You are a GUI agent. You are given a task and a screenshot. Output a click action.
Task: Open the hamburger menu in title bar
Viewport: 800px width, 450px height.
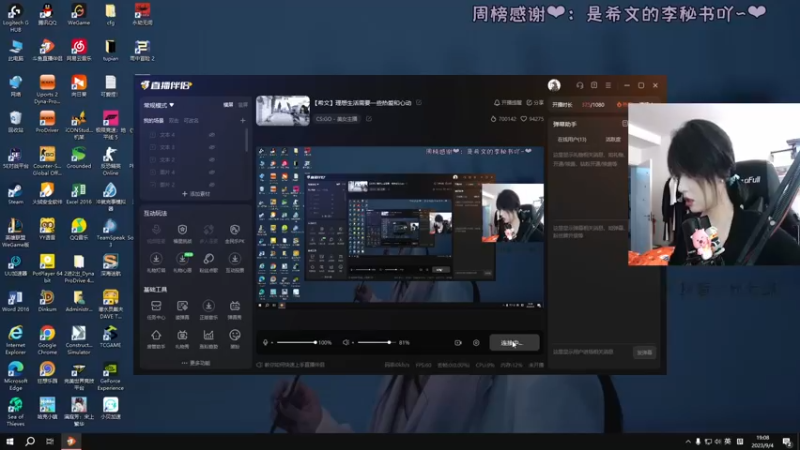pyautogui.click(x=608, y=85)
